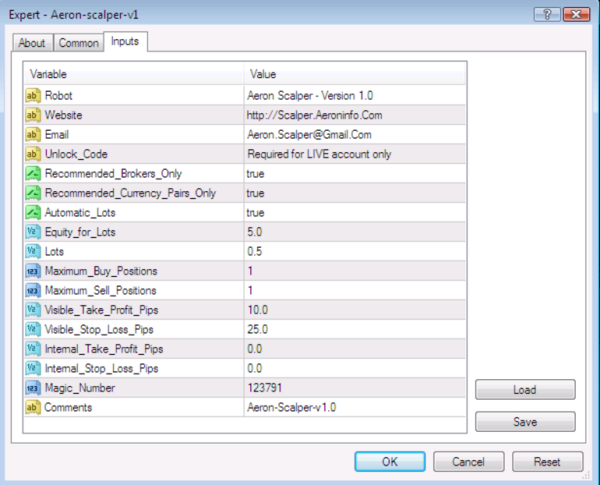Click the integer icon beside Maximum_Sell_Positions
Image resolution: width=600 pixels, height=485 pixels.
click(33, 291)
